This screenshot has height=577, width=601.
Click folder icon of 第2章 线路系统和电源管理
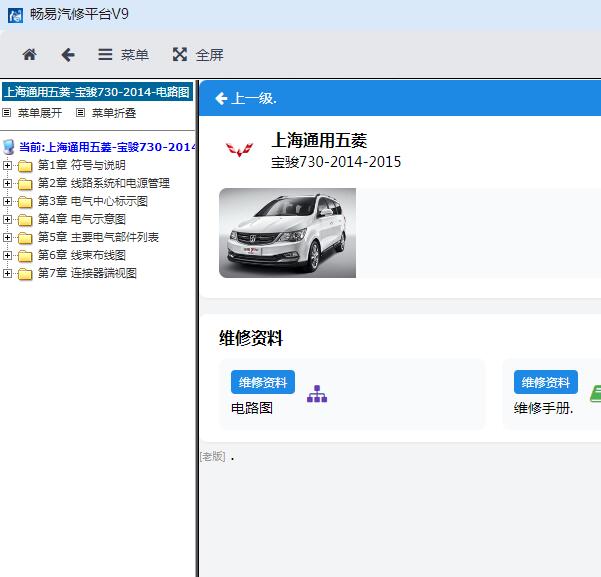pyautogui.click(x=25, y=184)
